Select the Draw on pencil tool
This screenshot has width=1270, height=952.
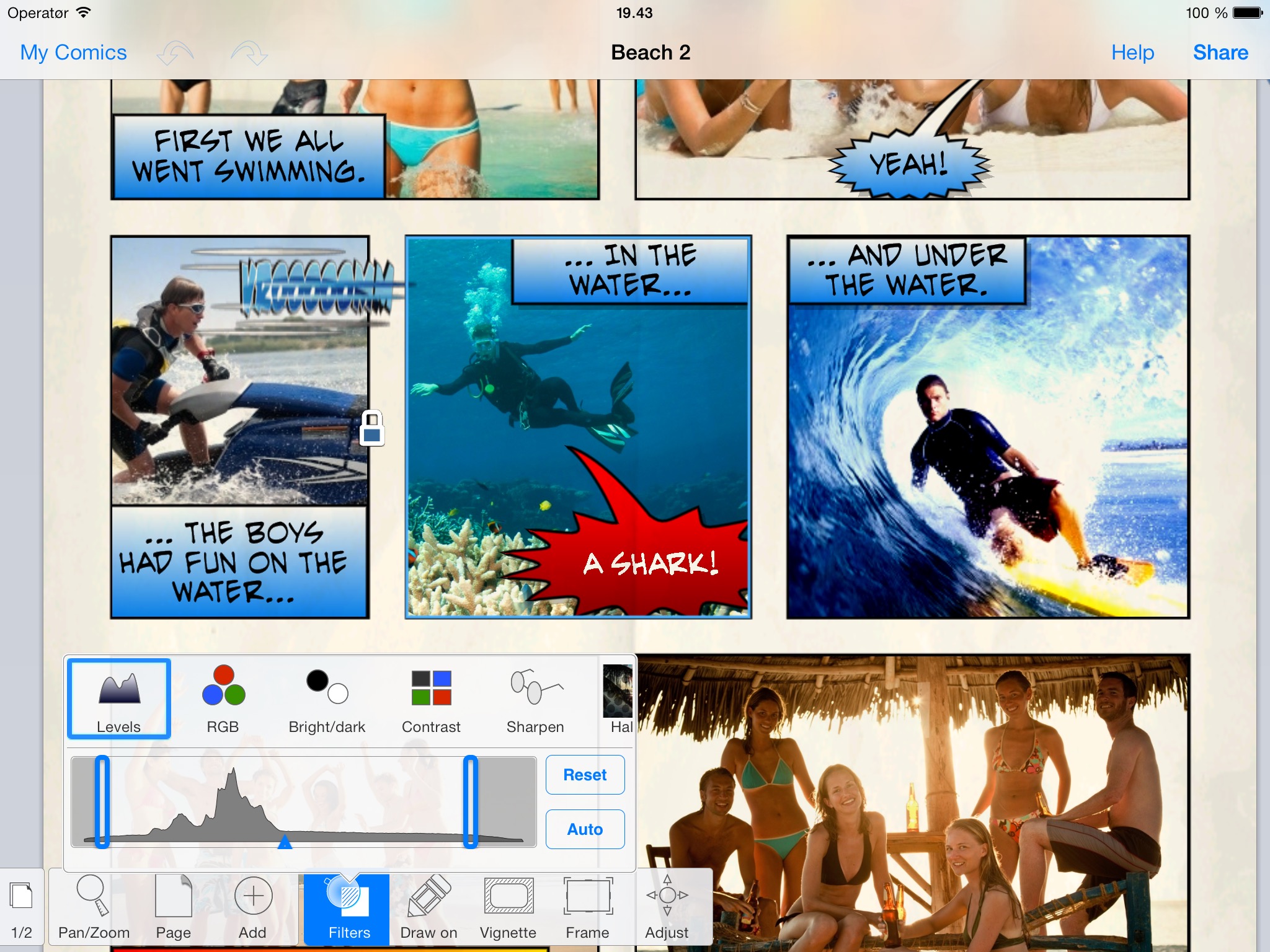(429, 907)
